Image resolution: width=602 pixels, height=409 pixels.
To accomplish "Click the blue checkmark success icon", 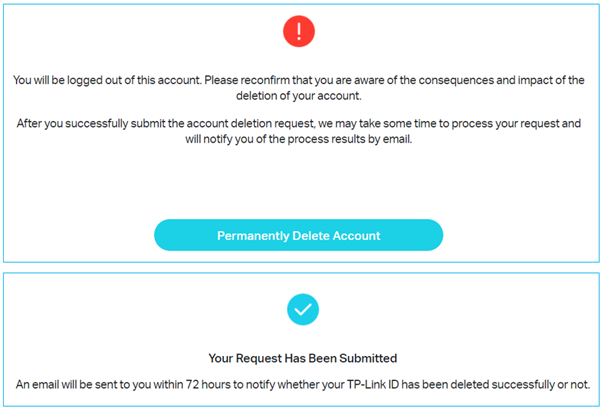I will (300, 310).
